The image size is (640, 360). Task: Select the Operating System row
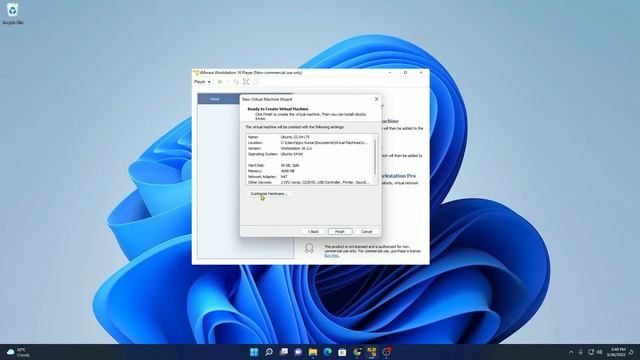pyautogui.click(x=309, y=154)
